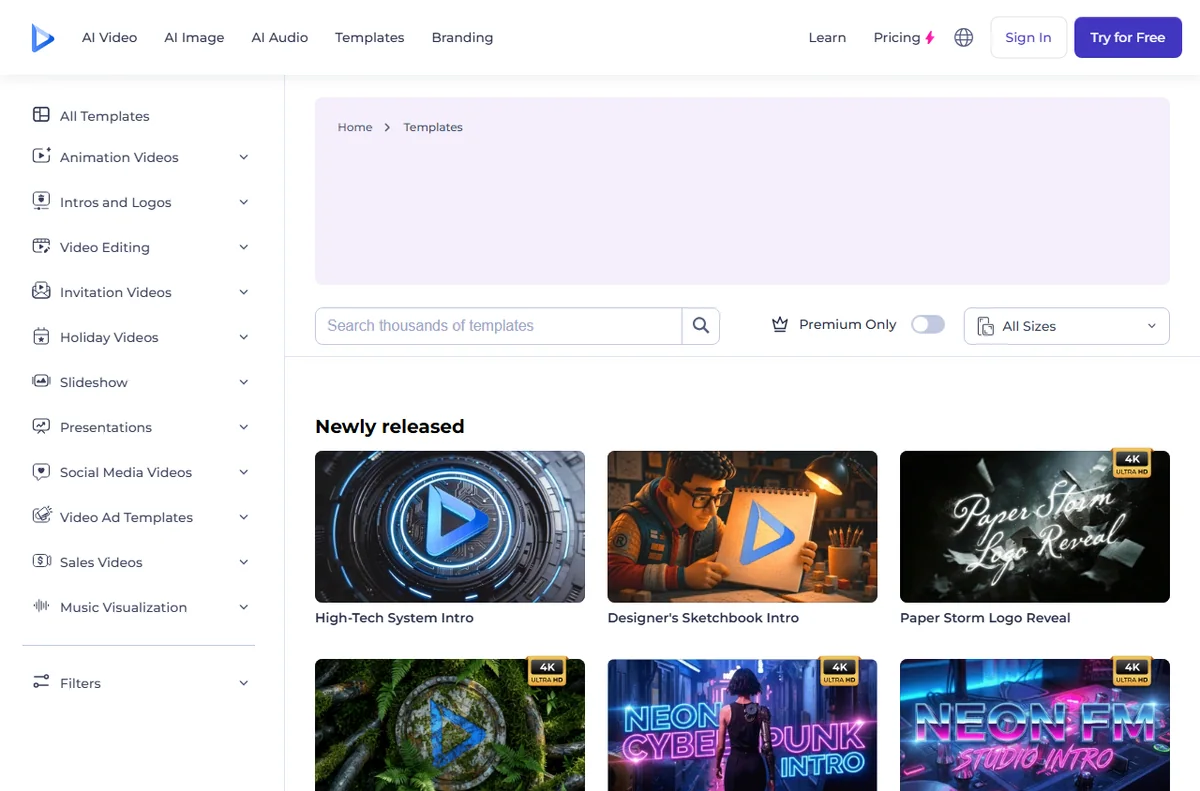This screenshot has height=791, width=1200.
Task: Click the High-Tech System Intro title
Action: click(394, 618)
